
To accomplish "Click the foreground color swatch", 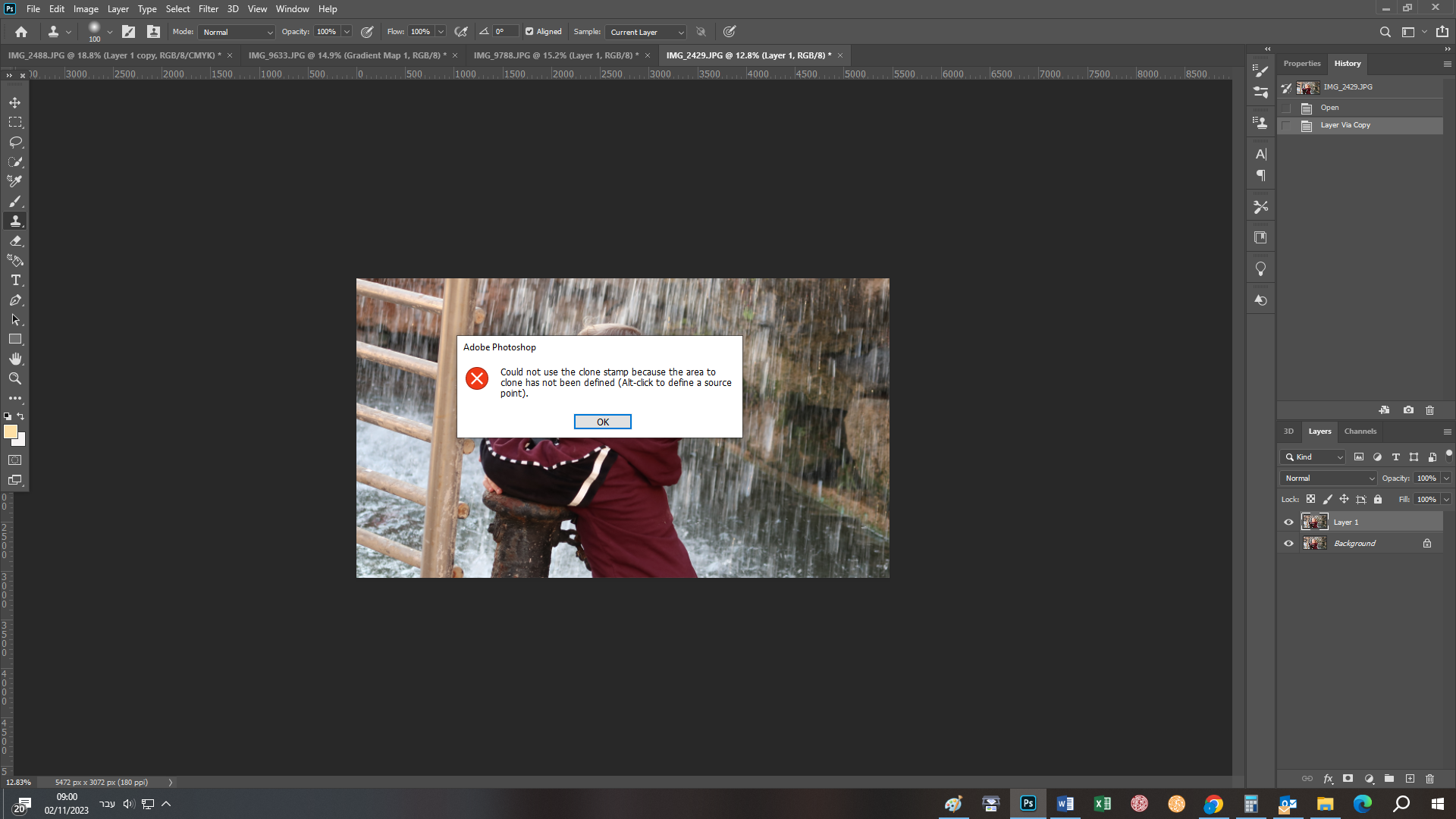I will 11,431.
